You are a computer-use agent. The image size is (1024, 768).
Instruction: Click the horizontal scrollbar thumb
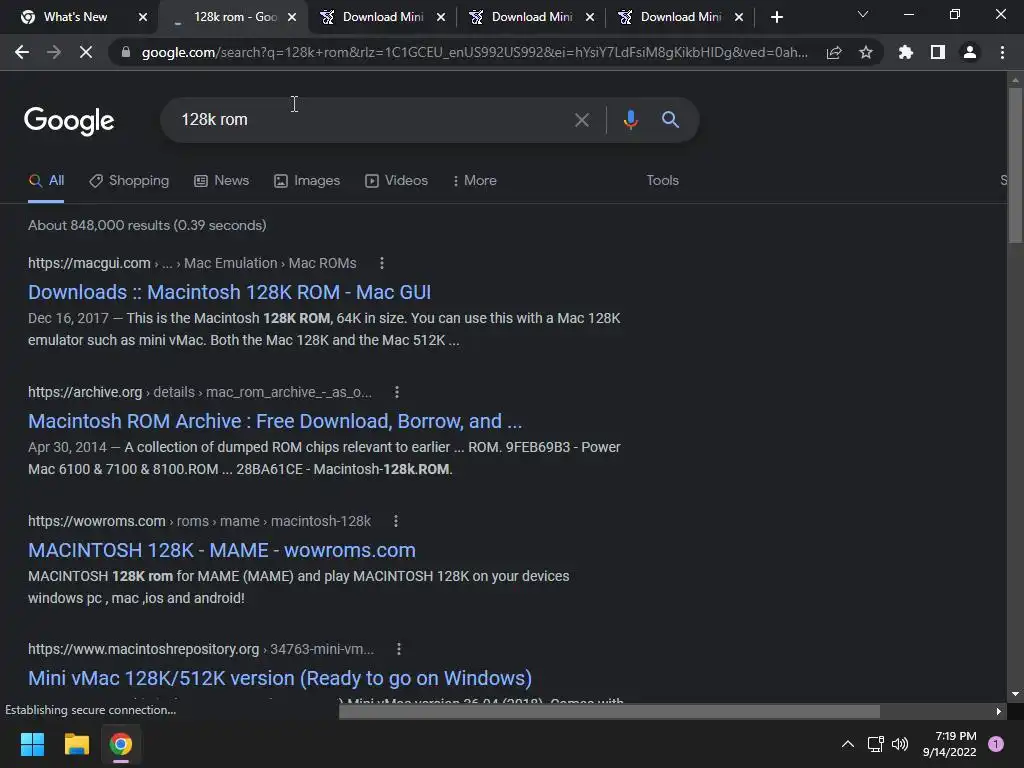[x=609, y=711]
